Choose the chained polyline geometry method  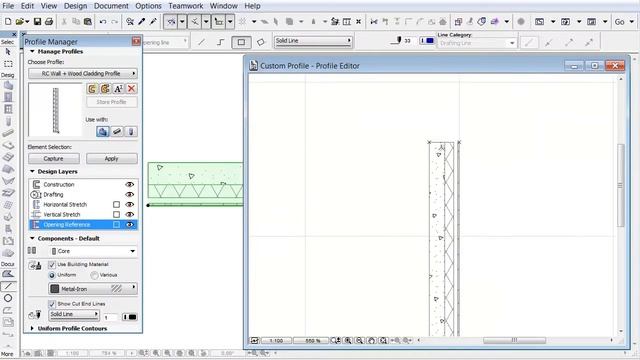(221, 42)
